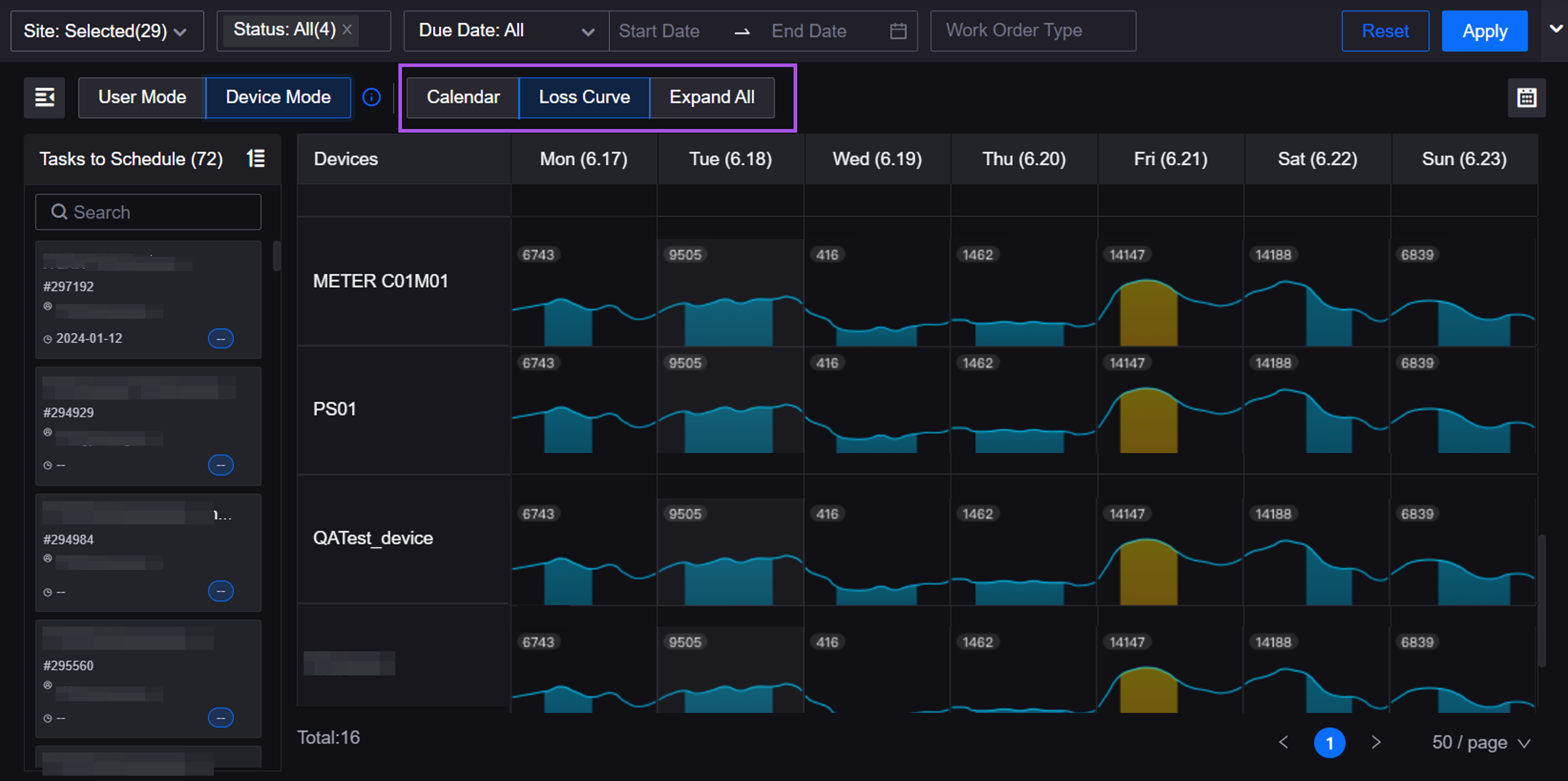Toggle the Loss Curve view

coord(584,97)
